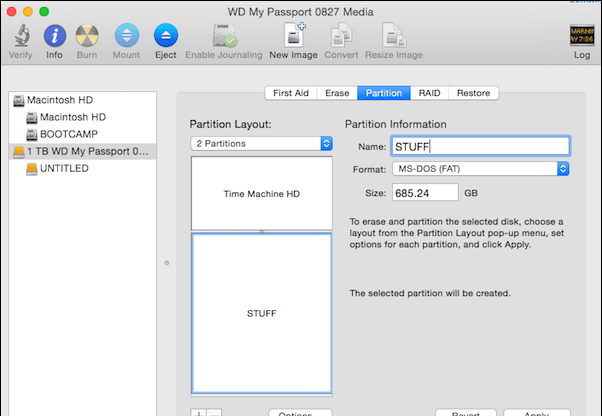Image resolution: width=602 pixels, height=416 pixels.
Task: Zoom the window with the green button
Action: coord(44,12)
